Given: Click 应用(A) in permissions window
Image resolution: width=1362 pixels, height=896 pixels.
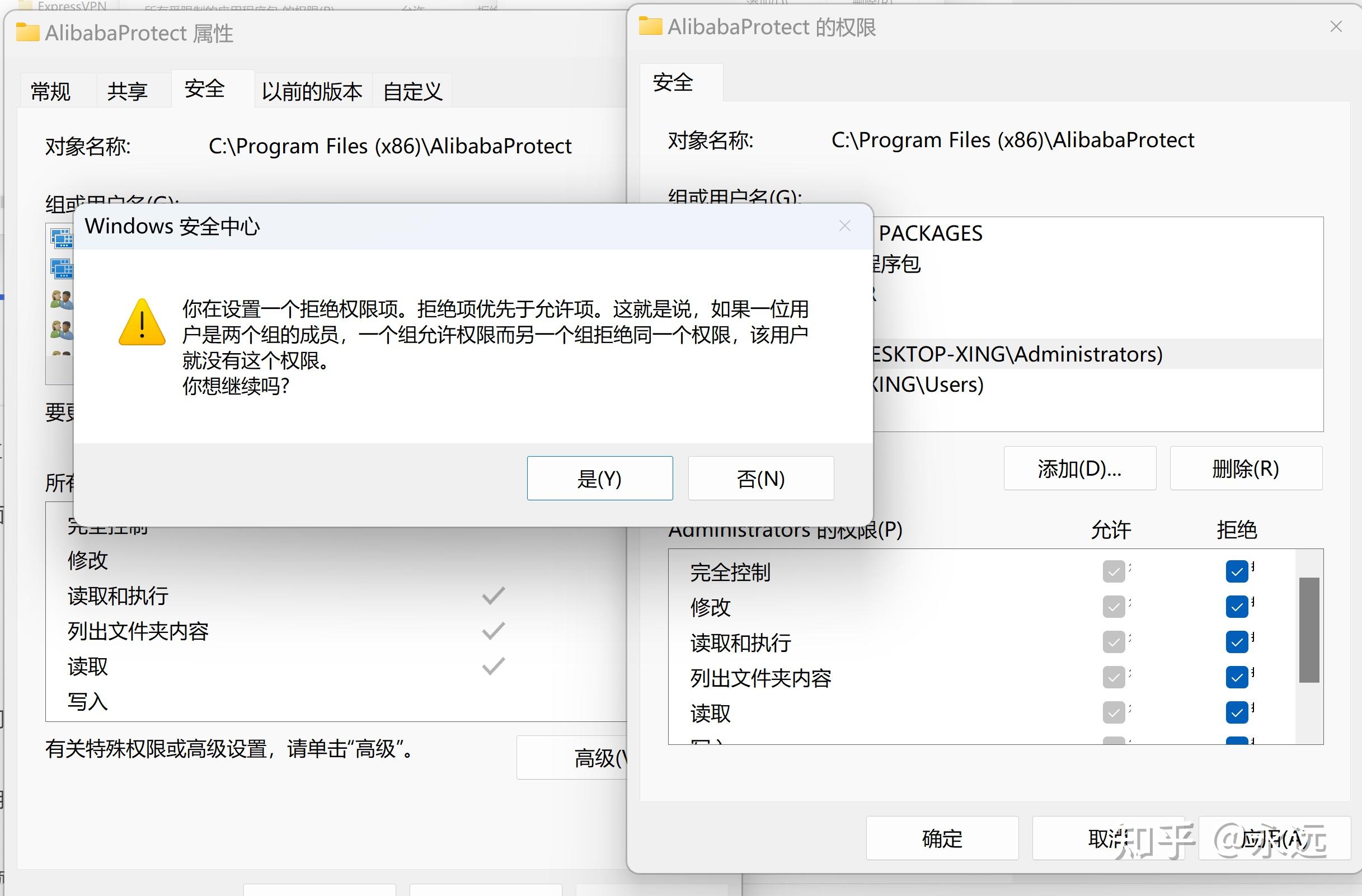Looking at the screenshot, I should (x=1274, y=838).
